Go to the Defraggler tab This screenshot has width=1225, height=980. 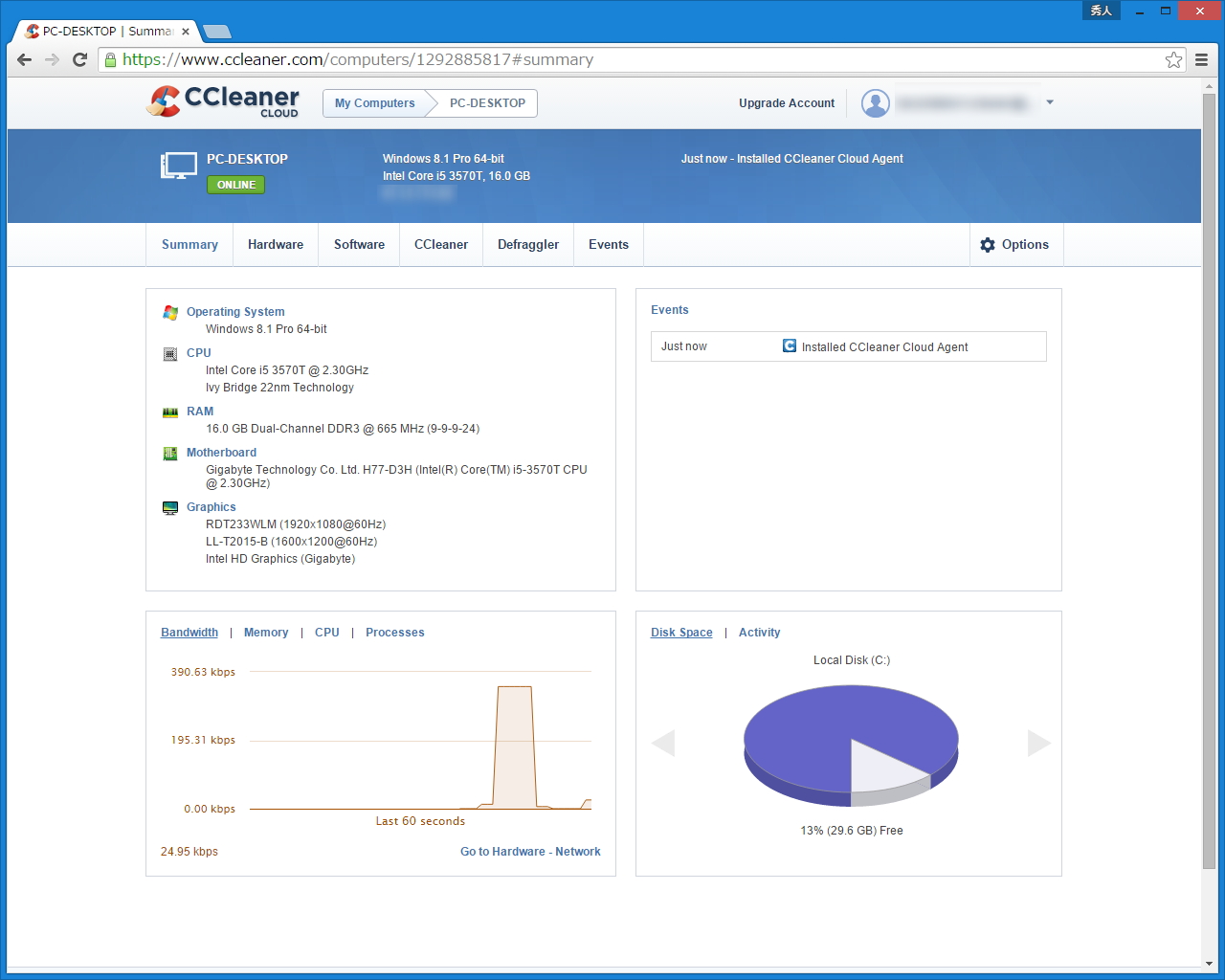[x=528, y=245]
